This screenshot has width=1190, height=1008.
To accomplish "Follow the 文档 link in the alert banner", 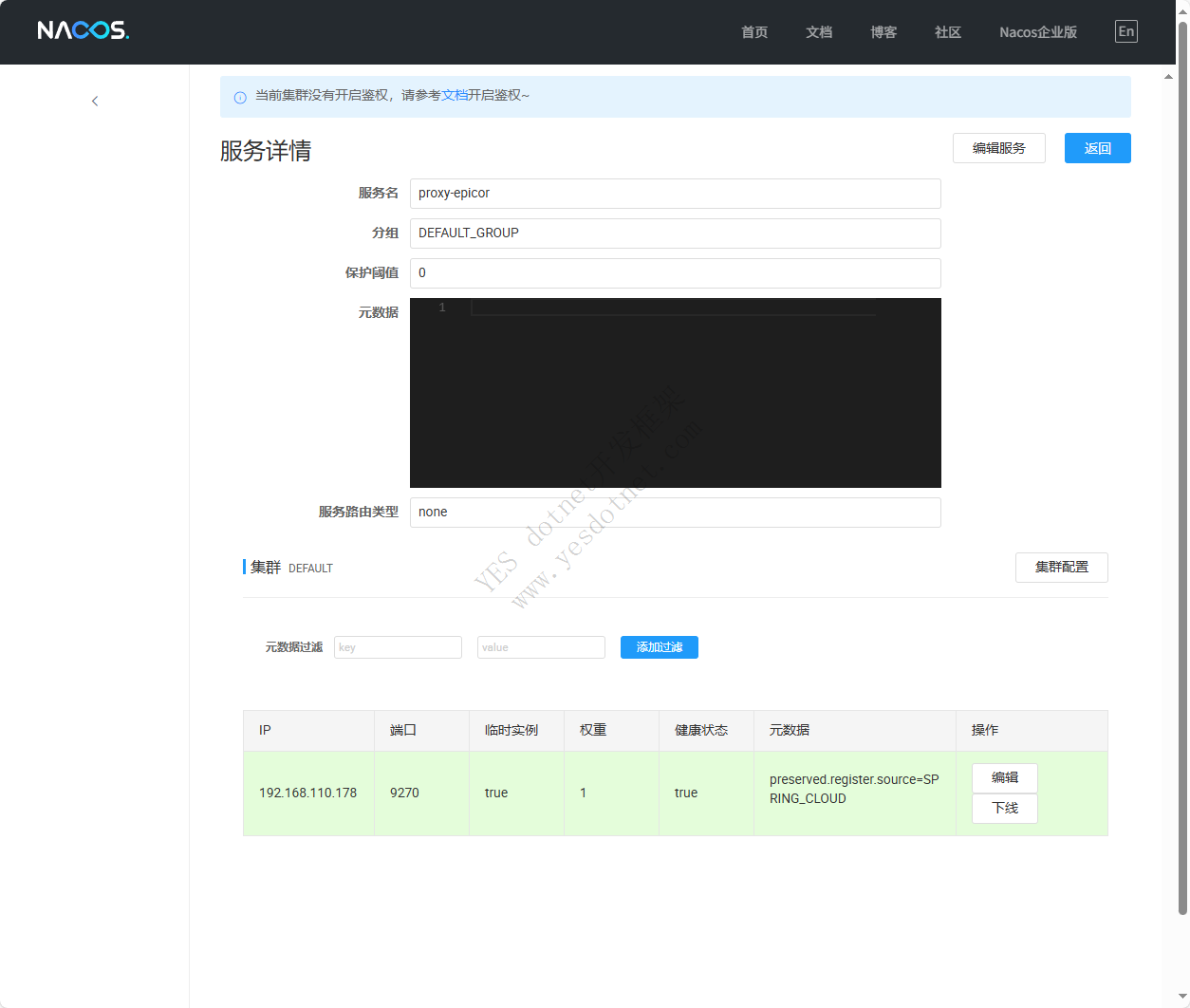I will click(455, 95).
